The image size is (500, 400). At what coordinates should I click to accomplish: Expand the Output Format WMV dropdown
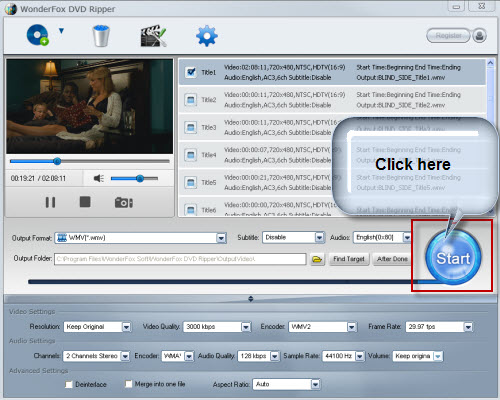point(221,238)
